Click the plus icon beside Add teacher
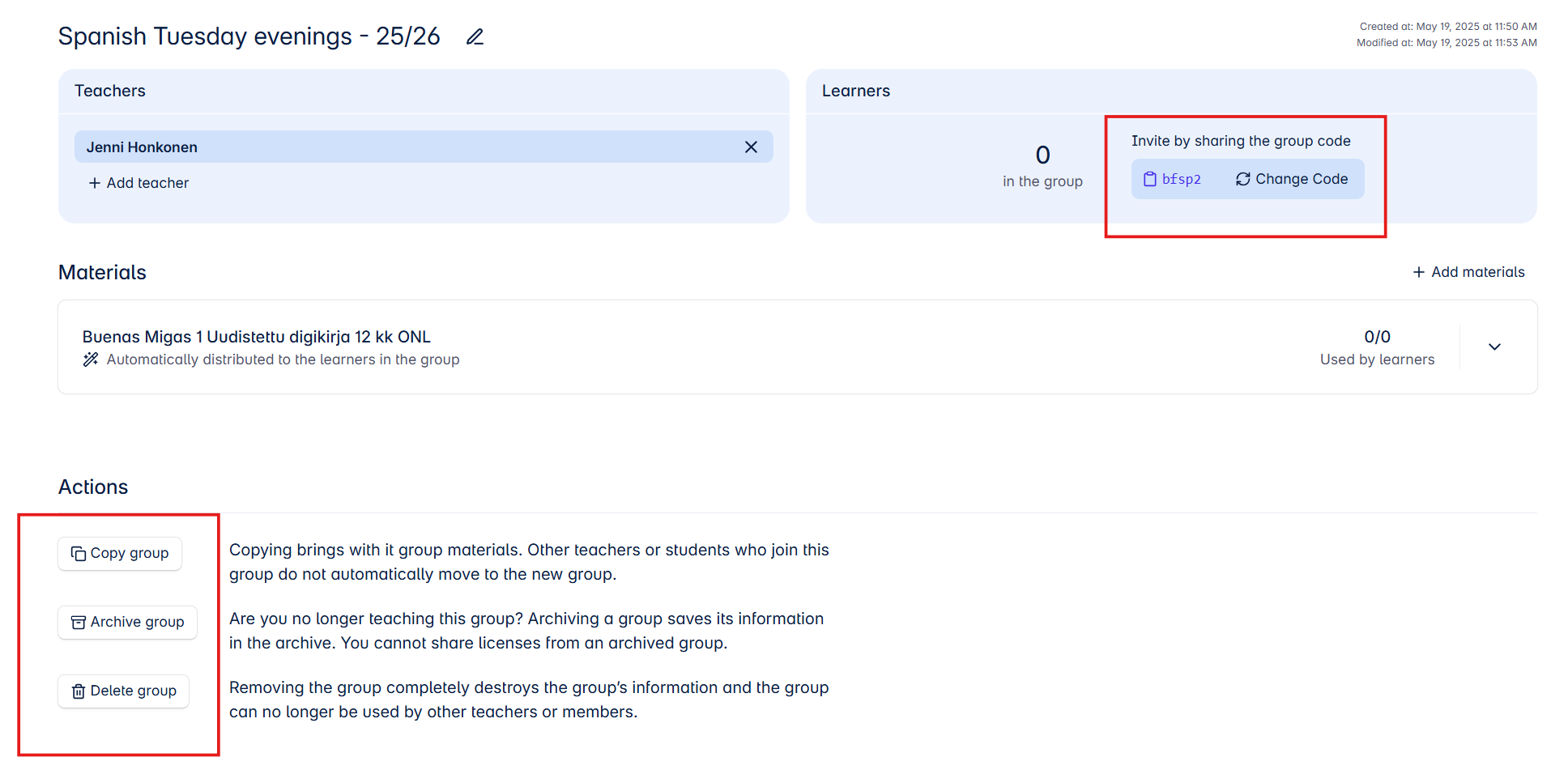 [x=95, y=183]
